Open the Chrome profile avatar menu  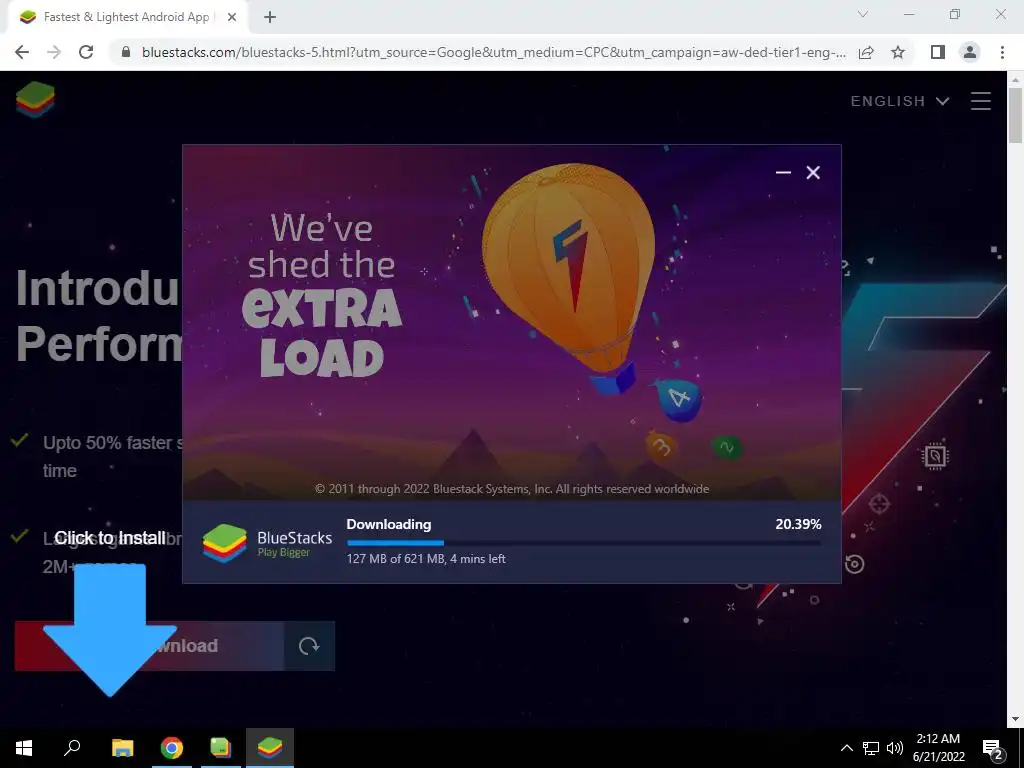(970, 52)
